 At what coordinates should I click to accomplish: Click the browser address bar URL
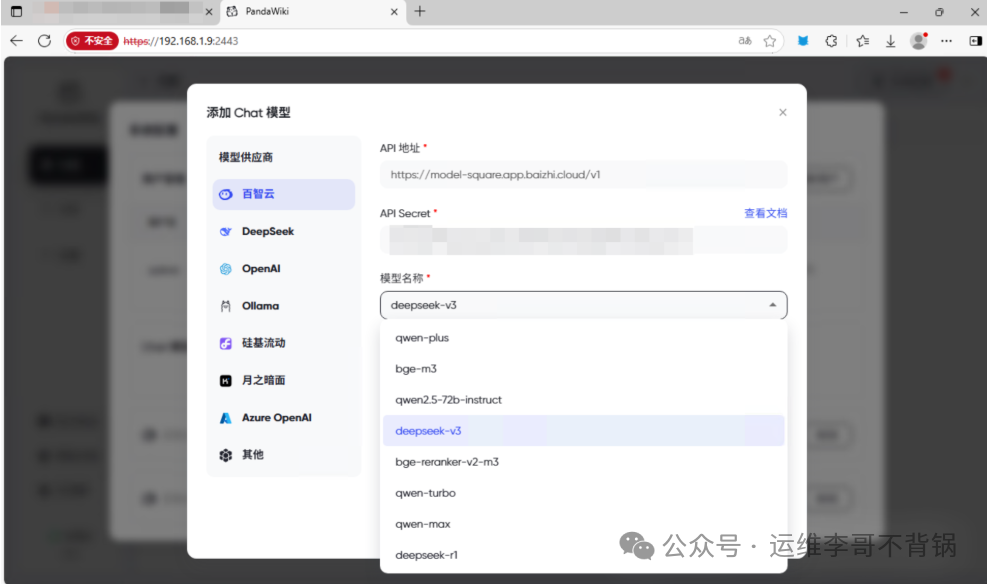[x=181, y=41]
